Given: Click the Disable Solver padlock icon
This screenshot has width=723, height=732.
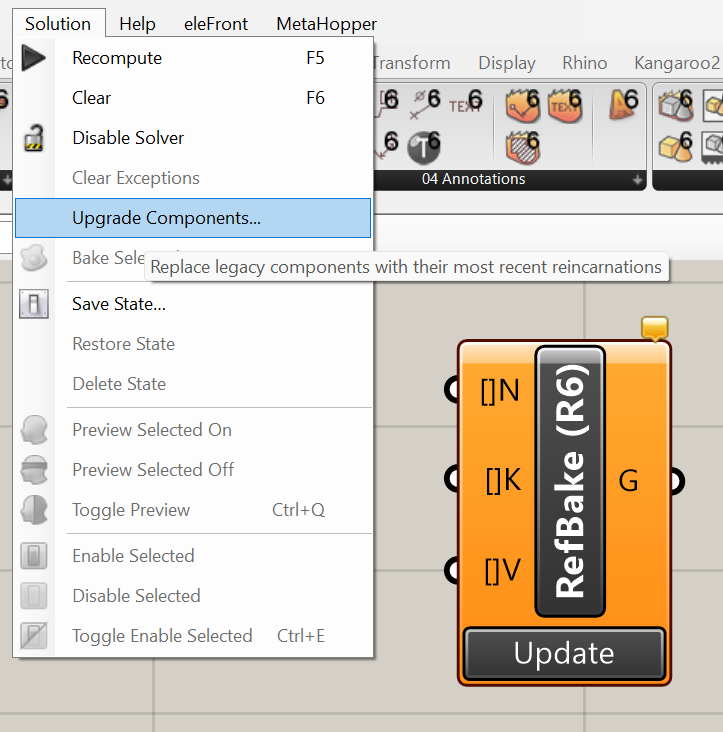Looking at the screenshot, I should coord(34,138).
